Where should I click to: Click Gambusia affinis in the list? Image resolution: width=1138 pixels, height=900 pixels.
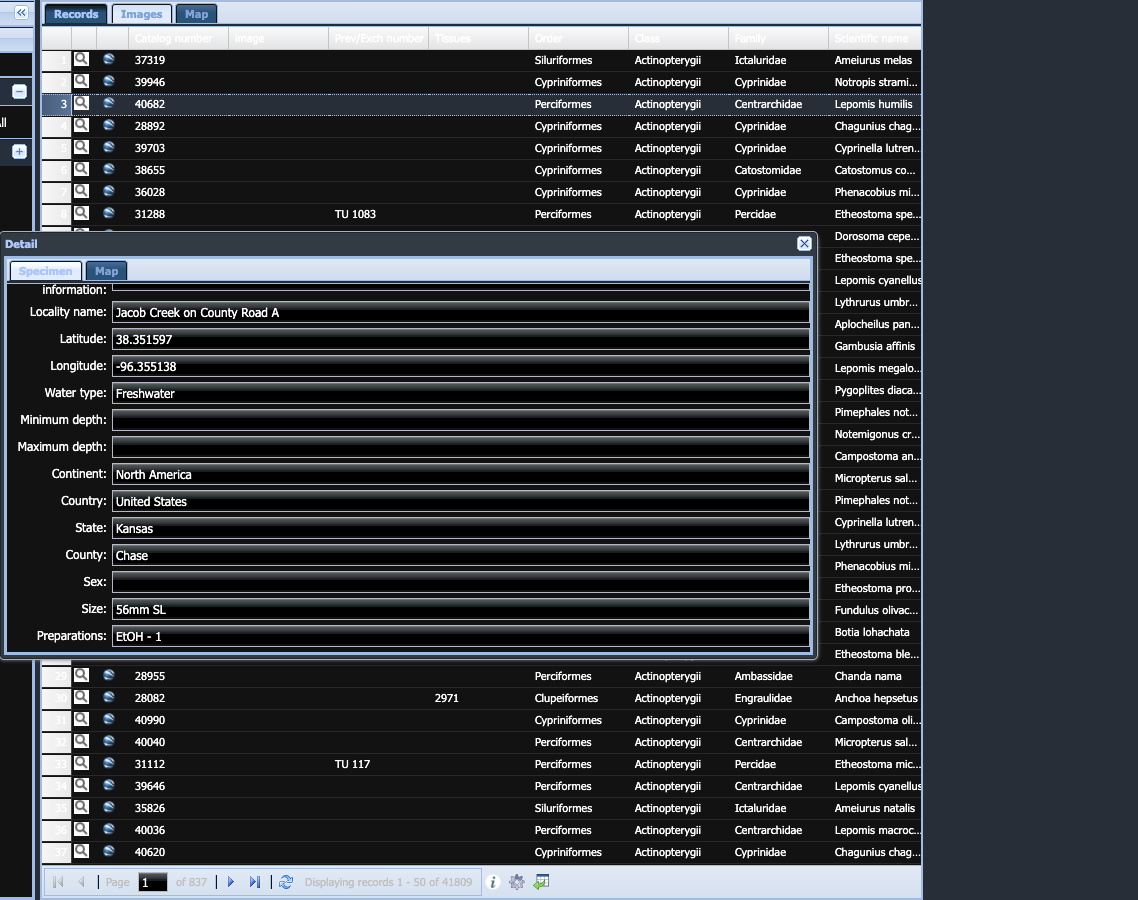(x=875, y=346)
